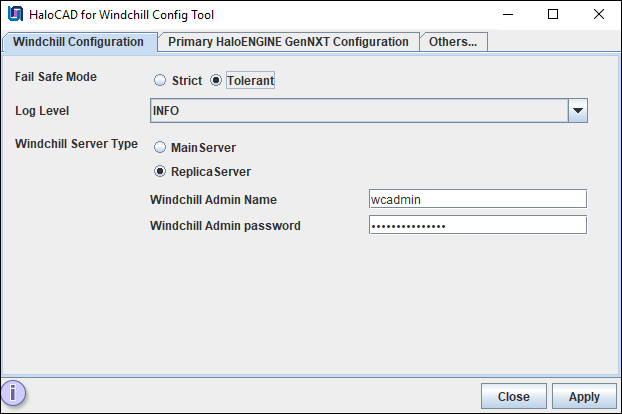Click the Close button
This screenshot has height=414, width=622.
pyautogui.click(x=514, y=396)
